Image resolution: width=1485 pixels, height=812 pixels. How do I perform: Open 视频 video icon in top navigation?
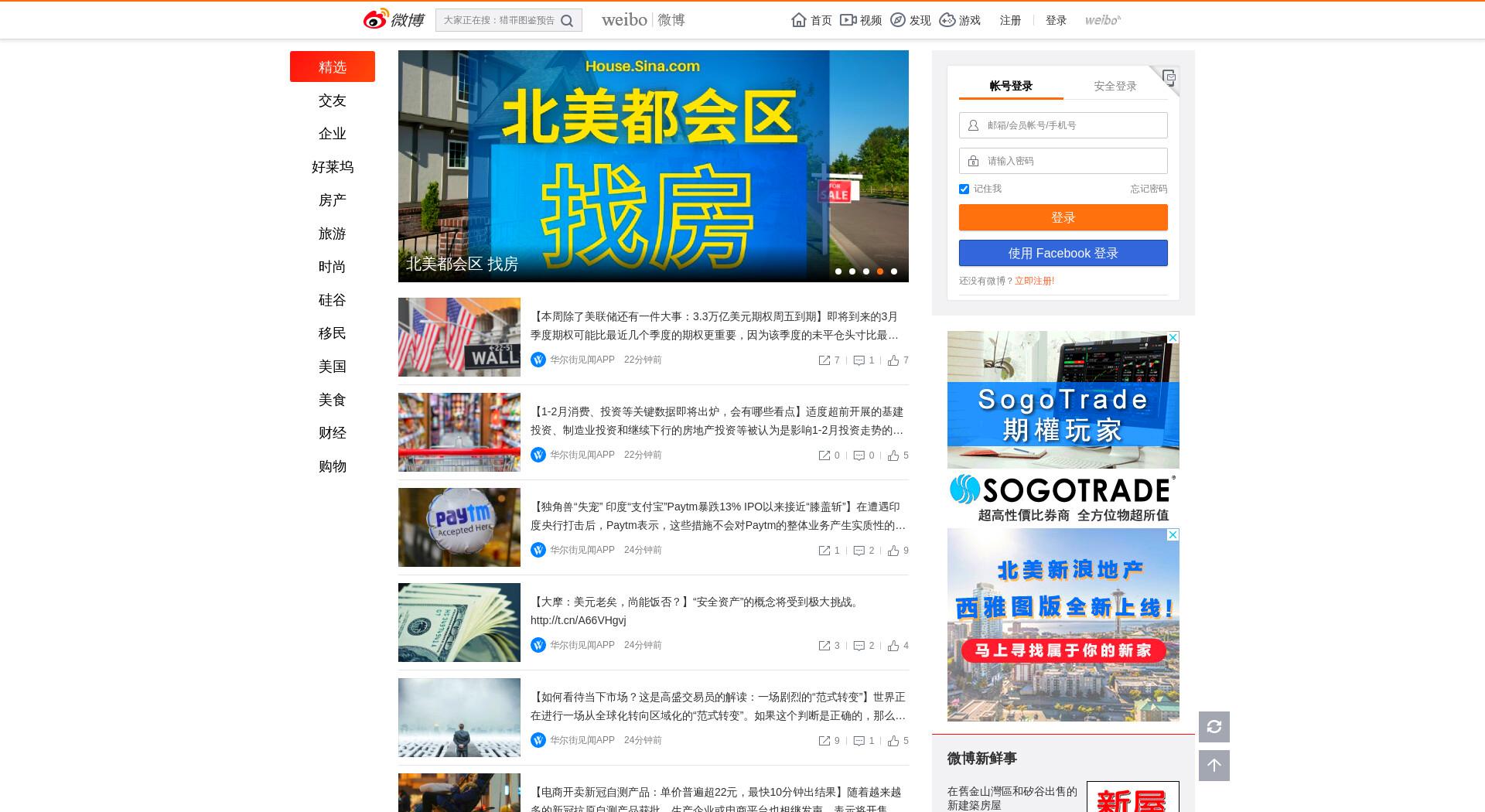point(848,20)
